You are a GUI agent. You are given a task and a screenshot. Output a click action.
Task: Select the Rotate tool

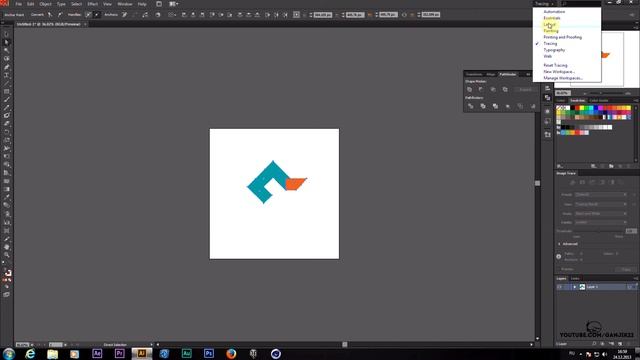[x=7, y=132]
